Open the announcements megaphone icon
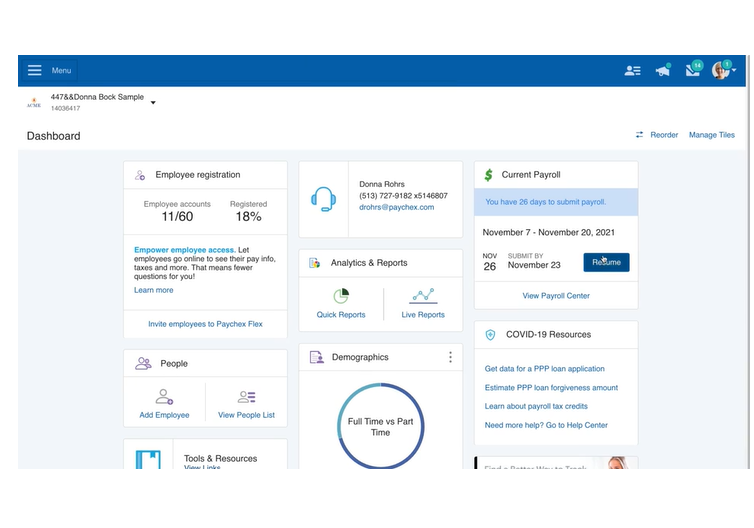 tap(663, 71)
